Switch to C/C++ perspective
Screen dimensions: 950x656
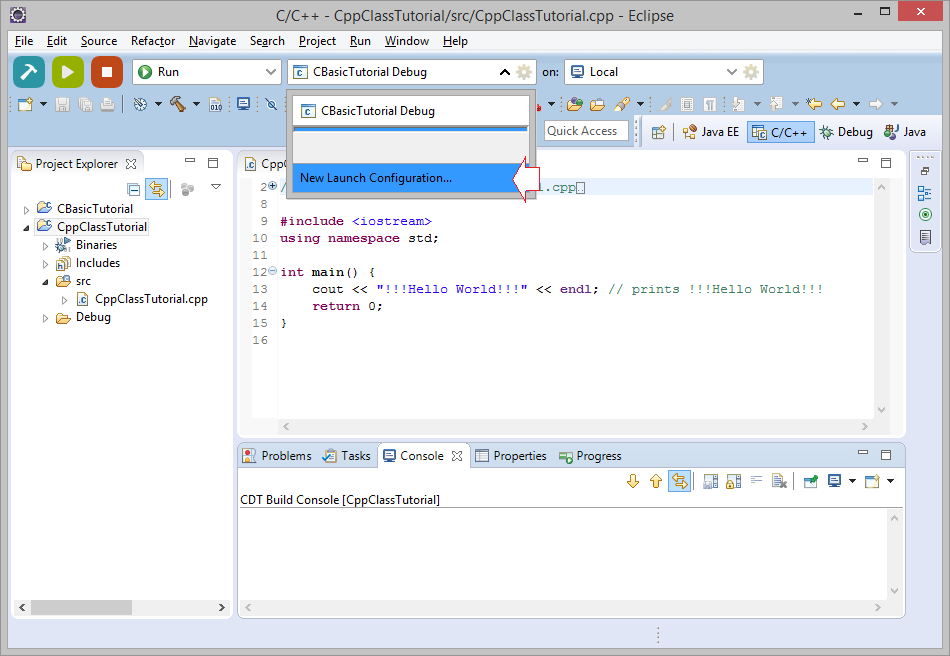[x=780, y=132]
